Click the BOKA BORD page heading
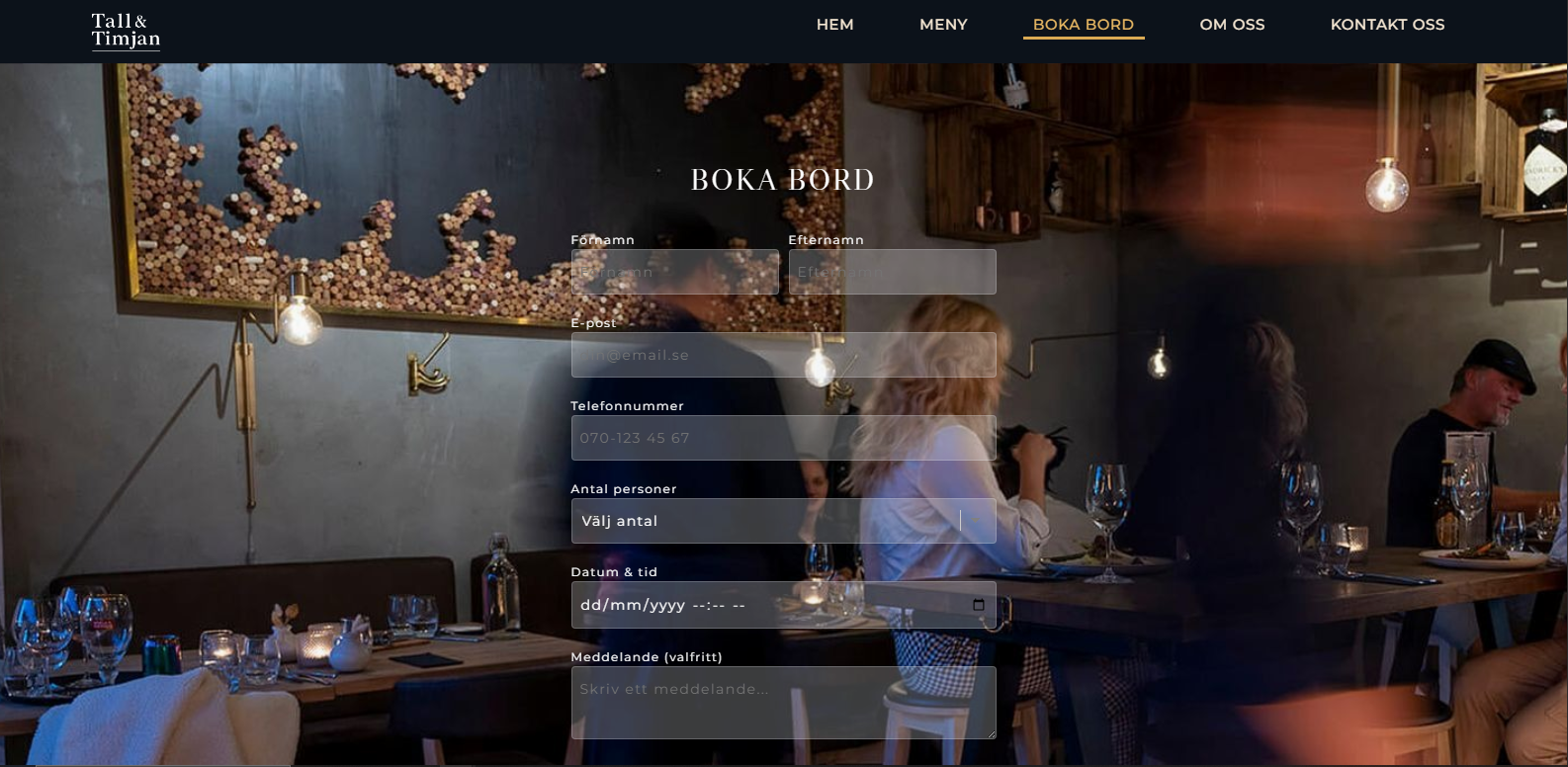Image resolution: width=1568 pixels, height=767 pixels. click(x=783, y=180)
